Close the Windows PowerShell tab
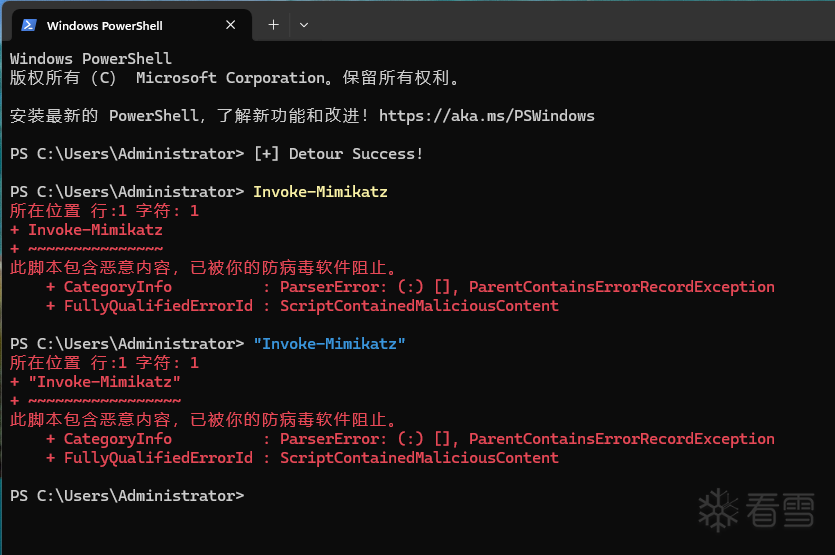The height and width of the screenshot is (555, 835). (x=232, y=25)
